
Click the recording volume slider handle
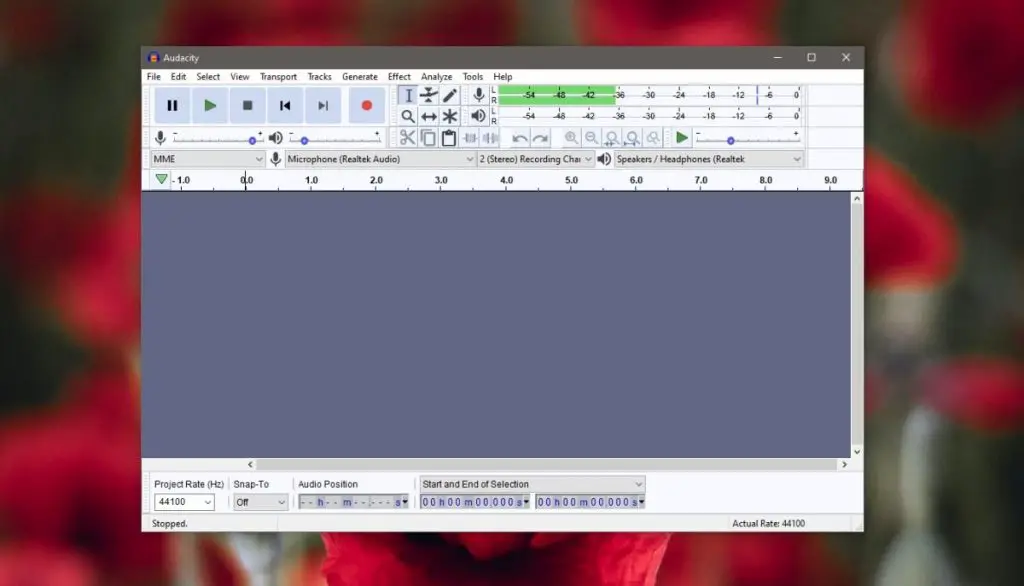(x=252, y=140)
